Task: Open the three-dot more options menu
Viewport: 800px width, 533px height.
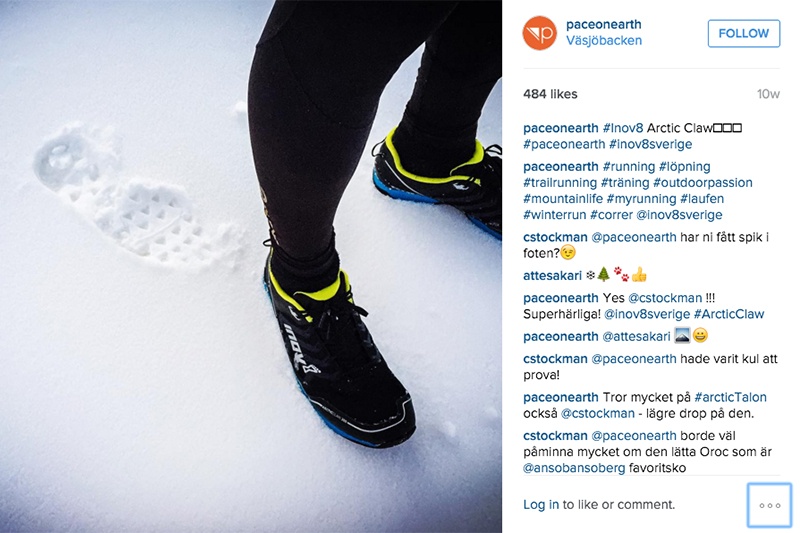Action: click(769, 505)
